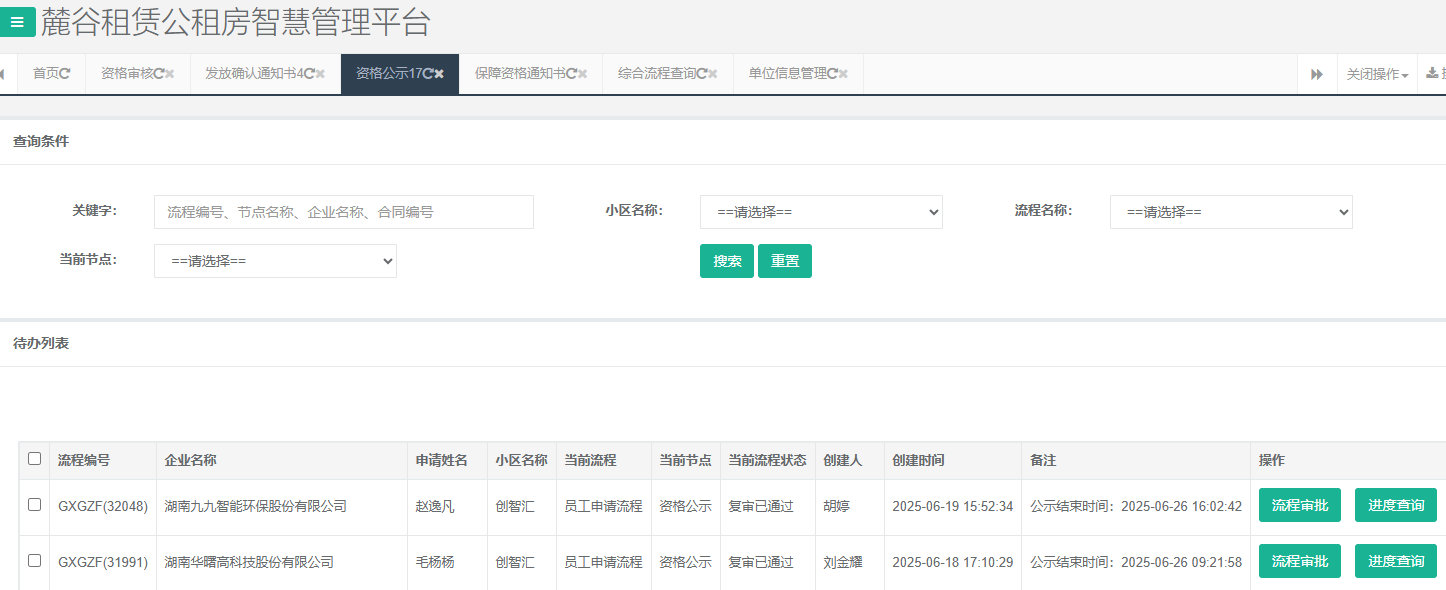The width and height of the screenshot is (1446, 590).
Task: Tick the select-all checkbox in table header
Action: (x=35, y=459)
